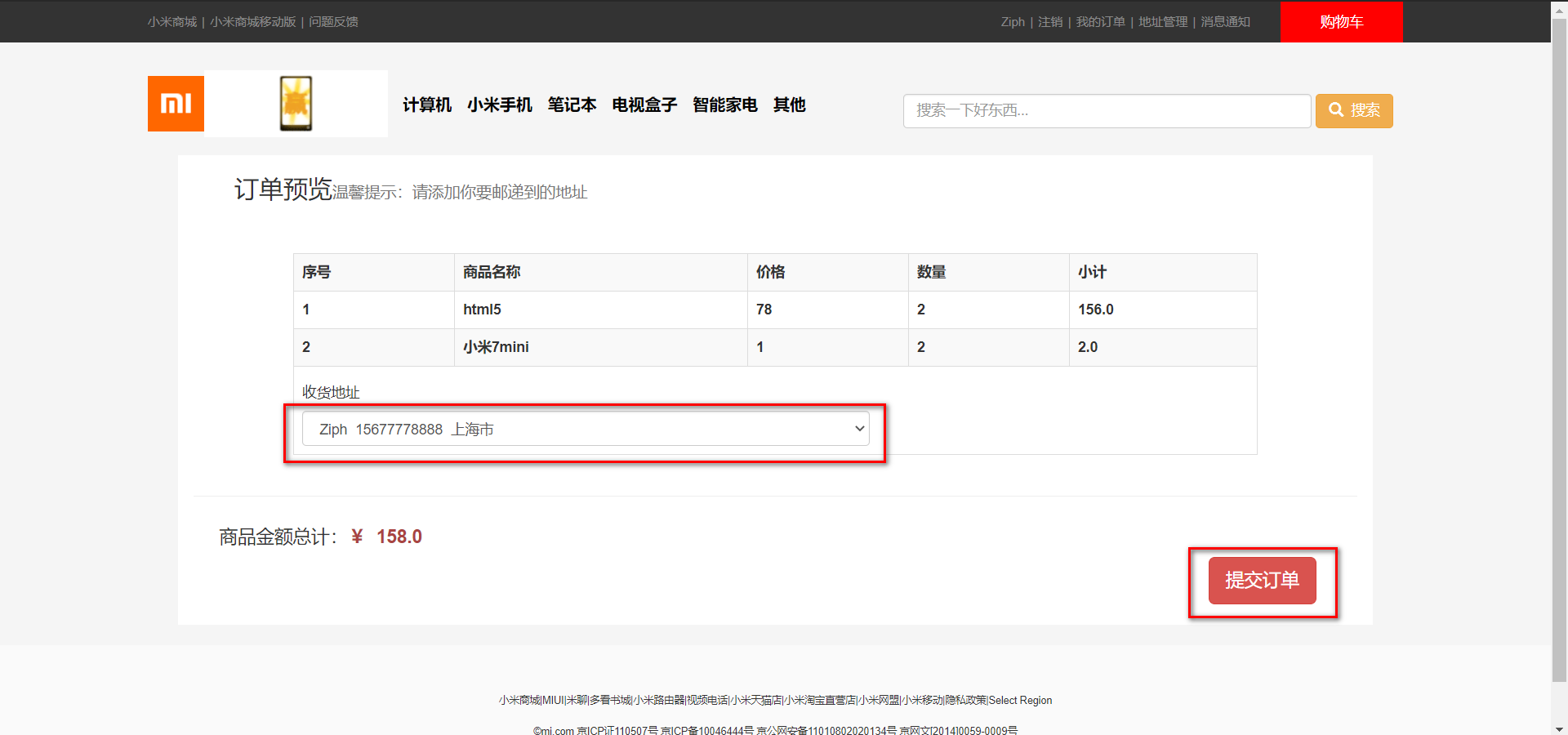
Task: Click the 2.0 subtotal cell
Action: (1163, 347)
